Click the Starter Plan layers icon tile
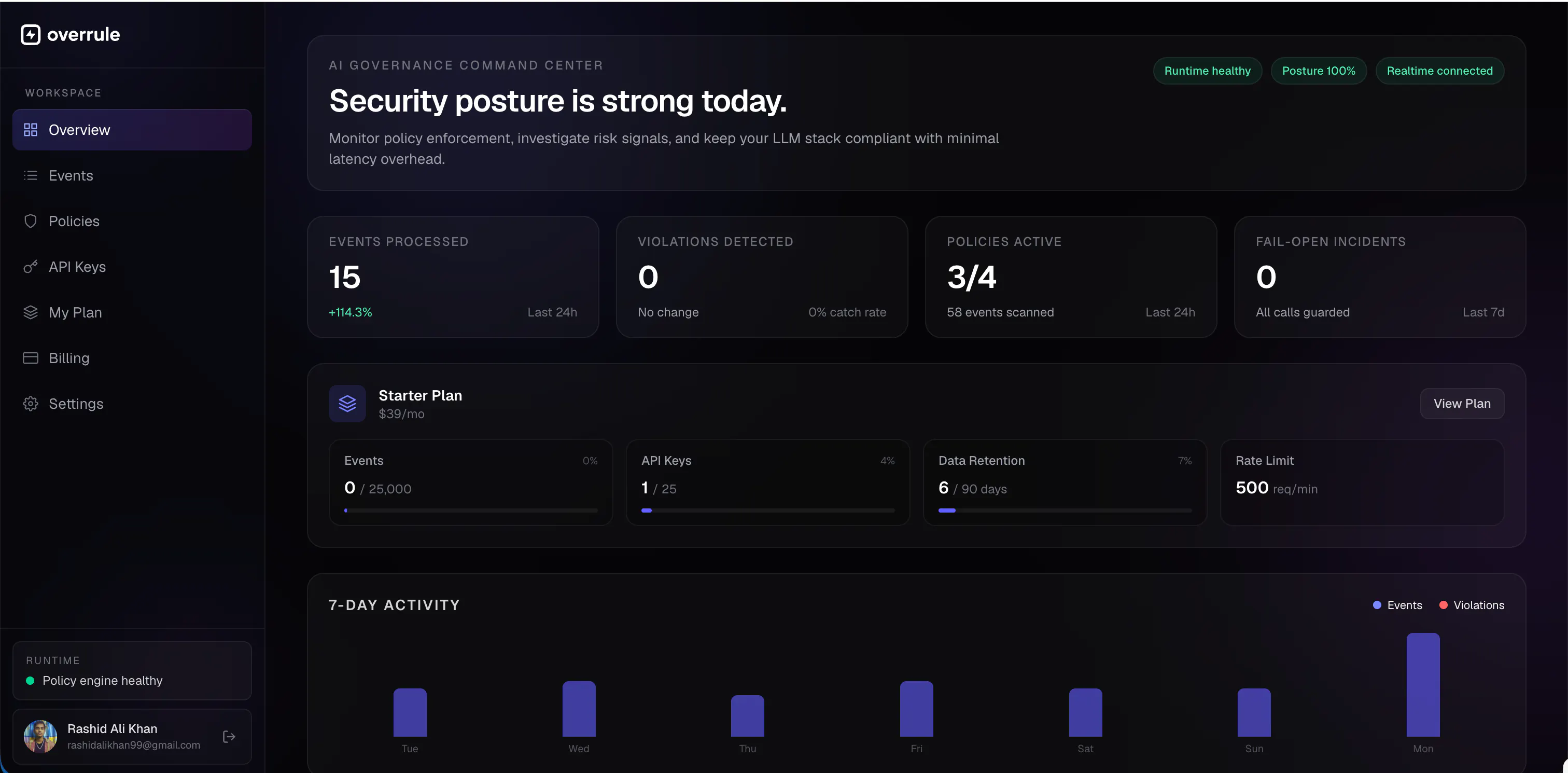Viewport: 1568px width, 773px height. (x=347, y=403)
